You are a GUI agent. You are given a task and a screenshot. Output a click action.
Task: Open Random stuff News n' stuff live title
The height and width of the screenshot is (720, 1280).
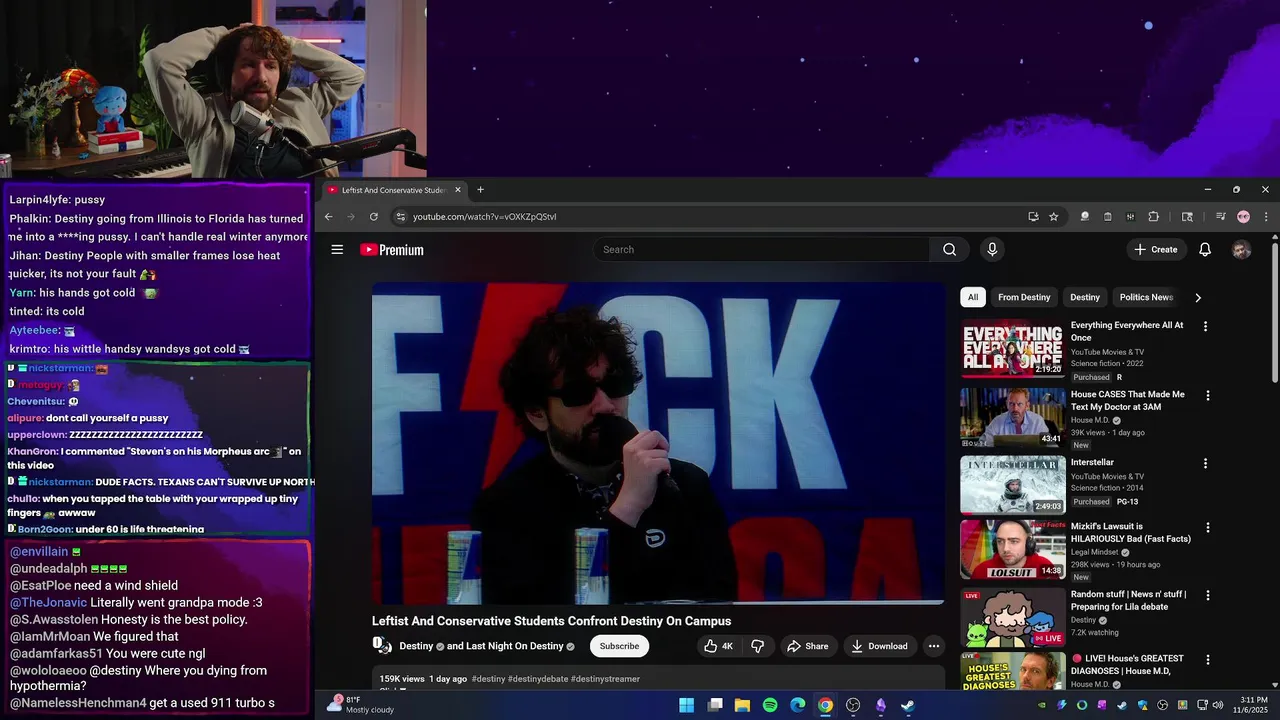point(1128,600)
